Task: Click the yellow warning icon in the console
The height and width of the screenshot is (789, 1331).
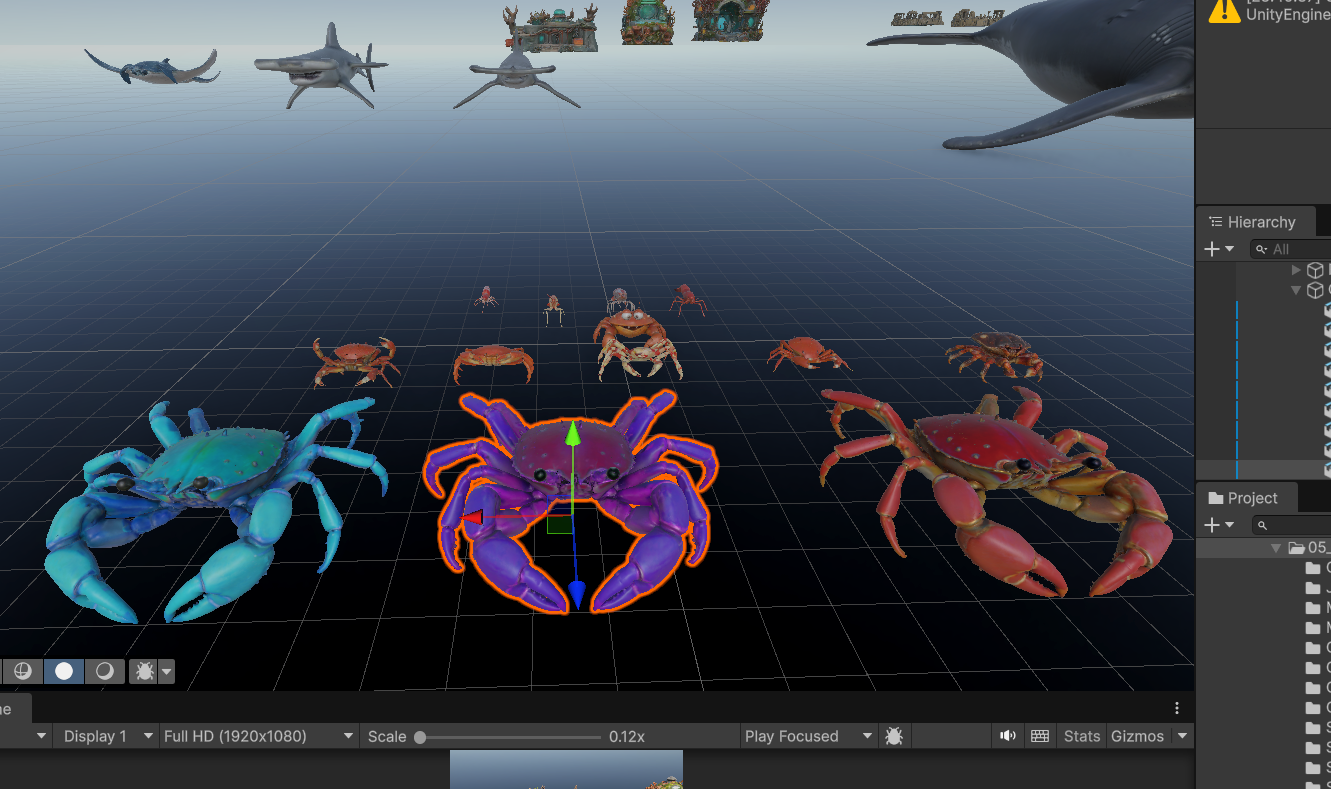Action: click(x=1223, y=10)
